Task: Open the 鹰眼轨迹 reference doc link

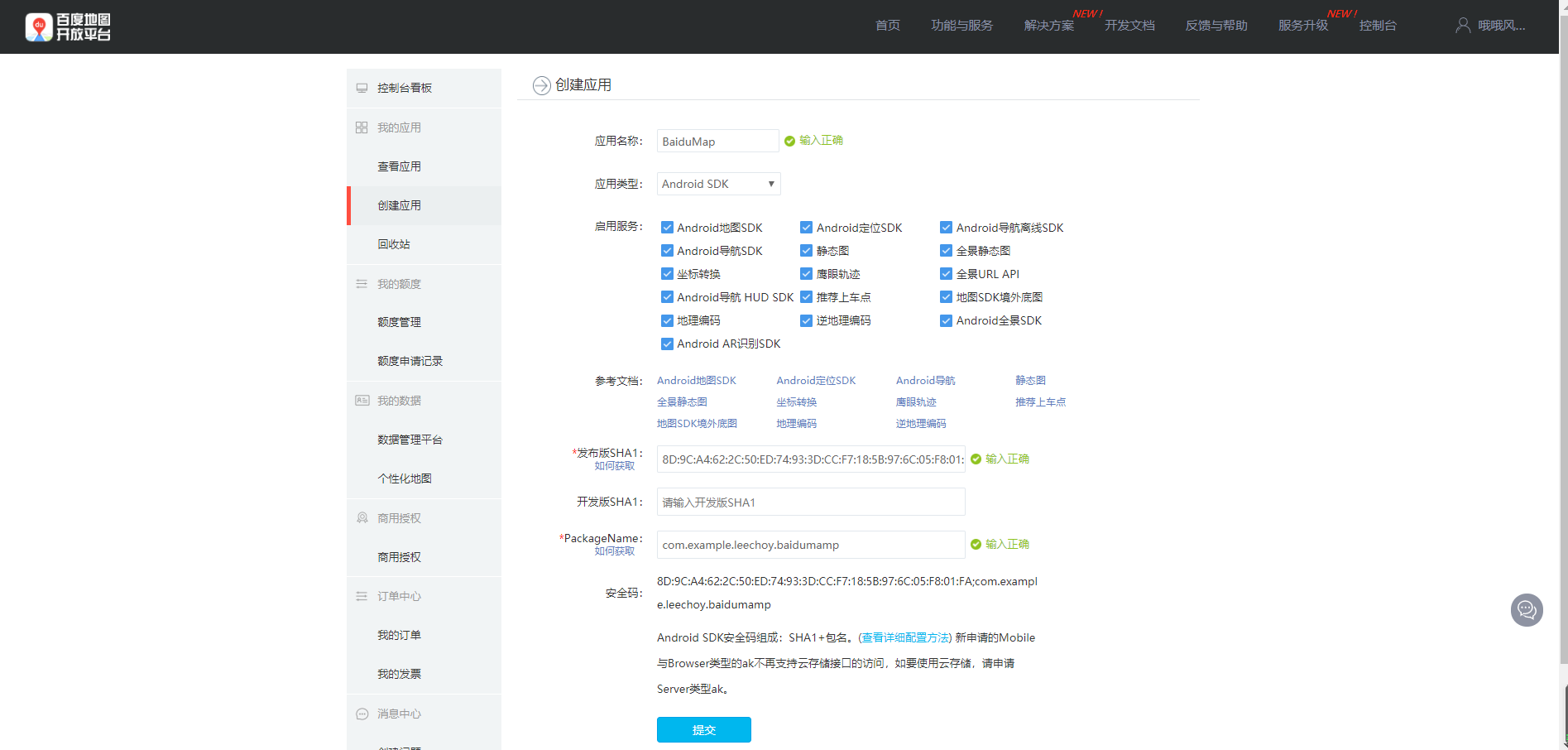Action: coord(916,402)
